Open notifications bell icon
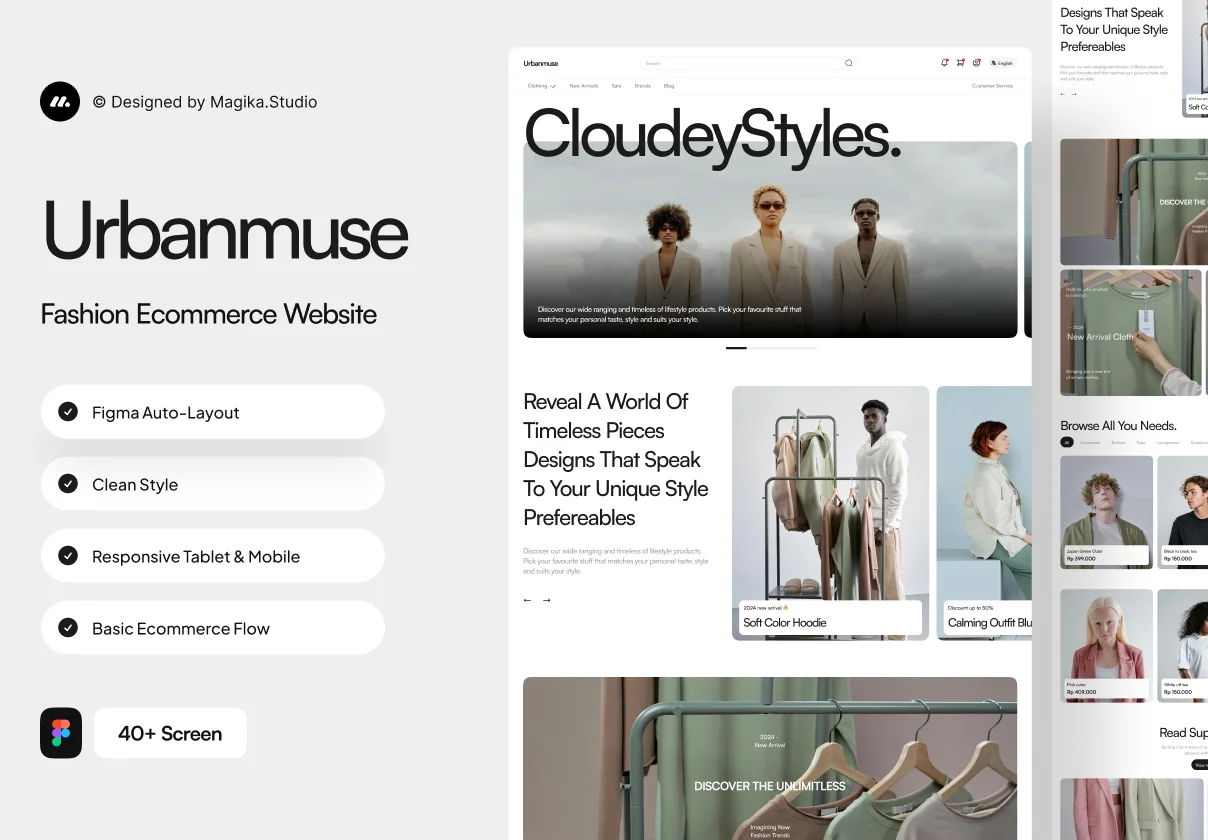The image size is (1208, 840). pyautogui.click(x=945, y=63)
